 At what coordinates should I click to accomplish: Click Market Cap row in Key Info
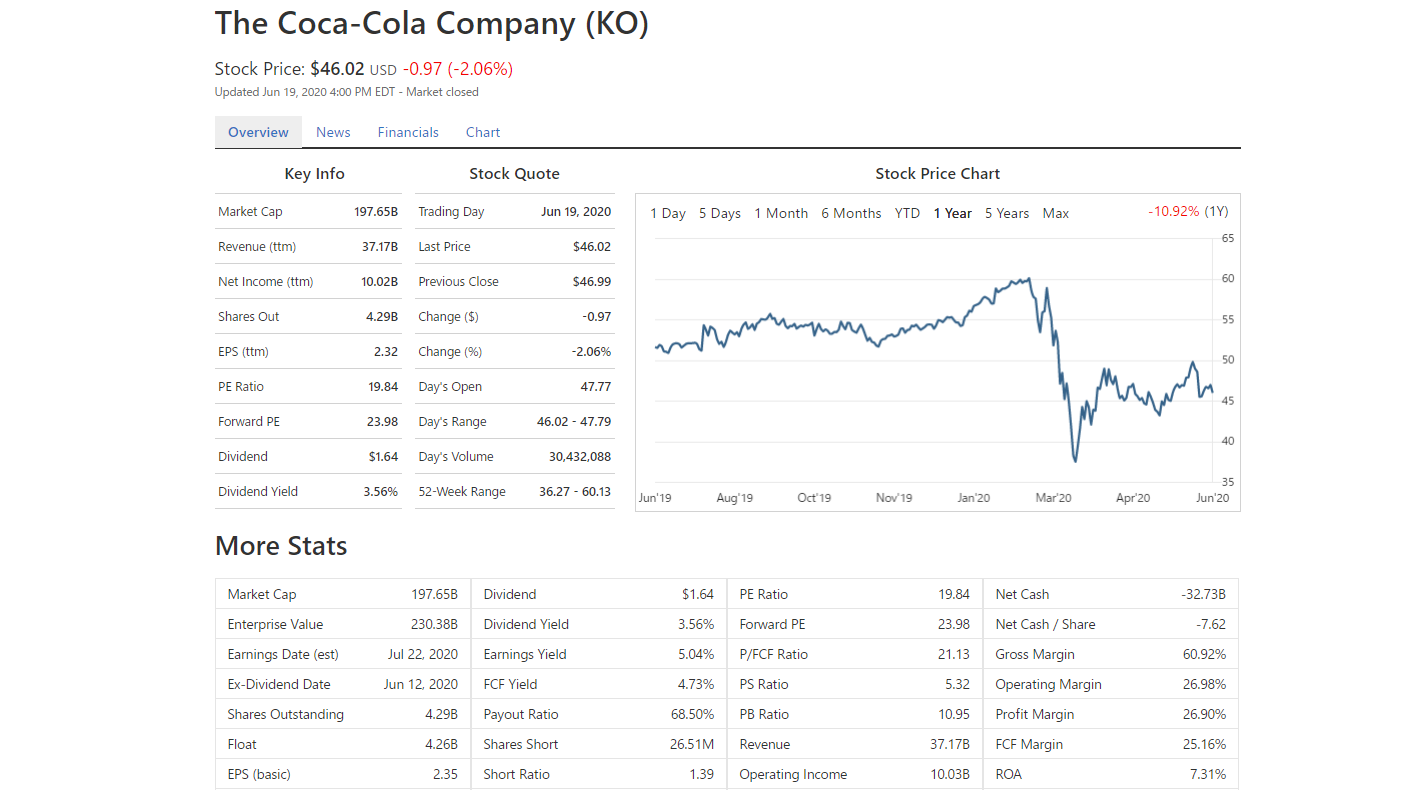(308, 211)
